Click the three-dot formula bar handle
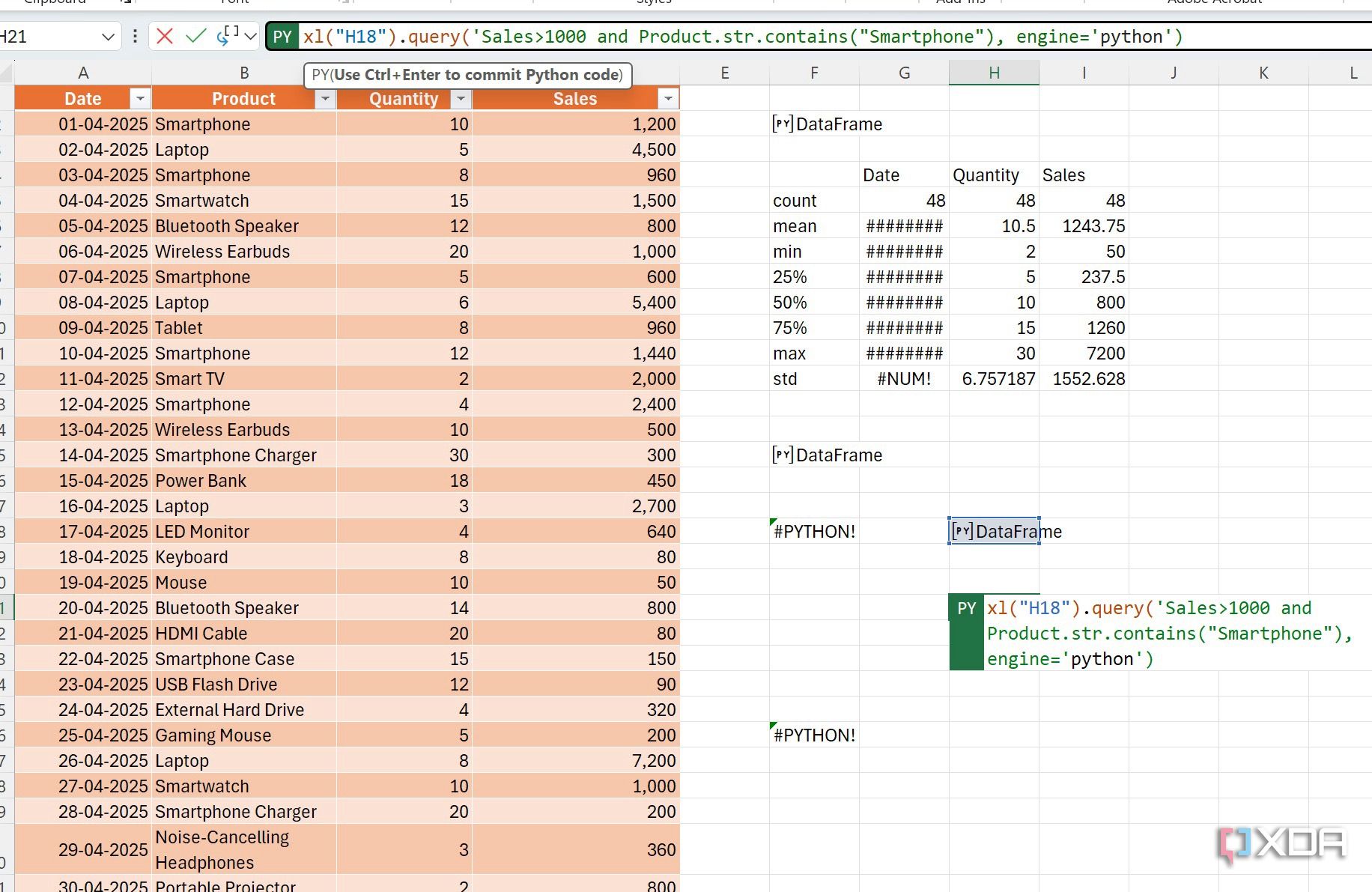Screen dimensions: 1372x892 point(135,36)
